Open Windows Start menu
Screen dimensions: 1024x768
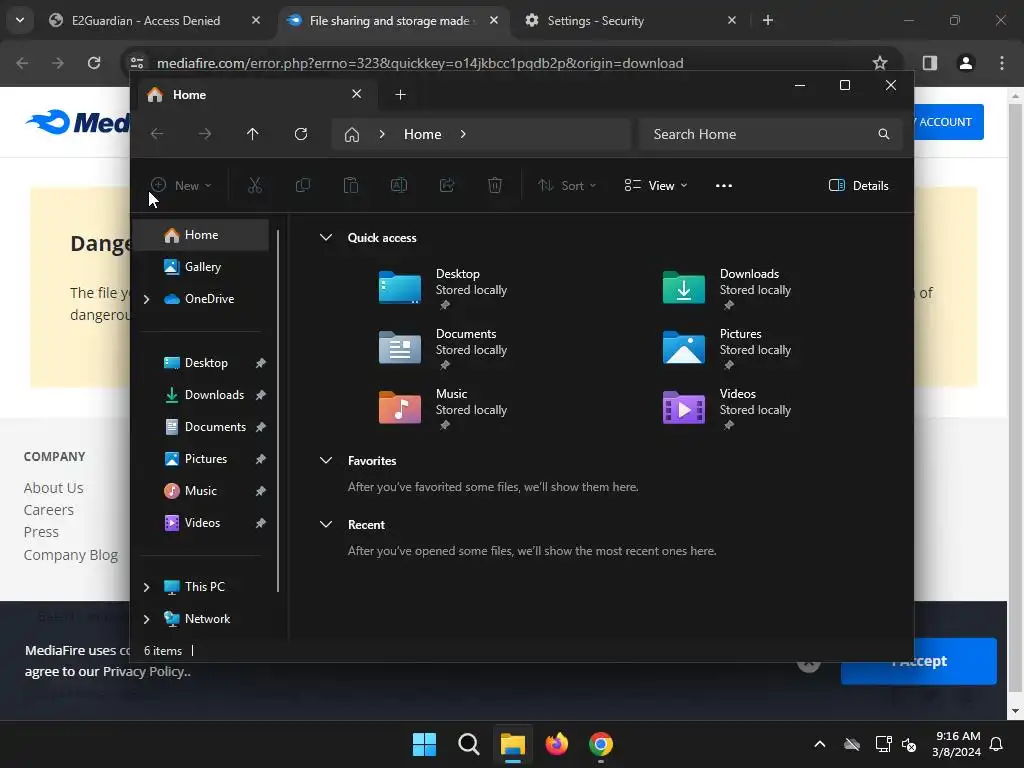click(424, 744)
